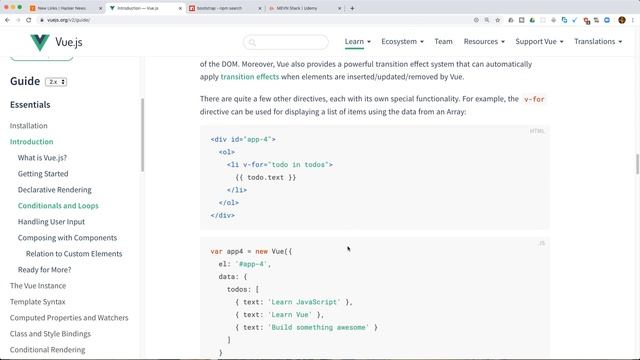Image resolution: width=640 pixels, height=360 pixels.
Task: Close the Introduction Vue.js tab
Action: point(180,8)
